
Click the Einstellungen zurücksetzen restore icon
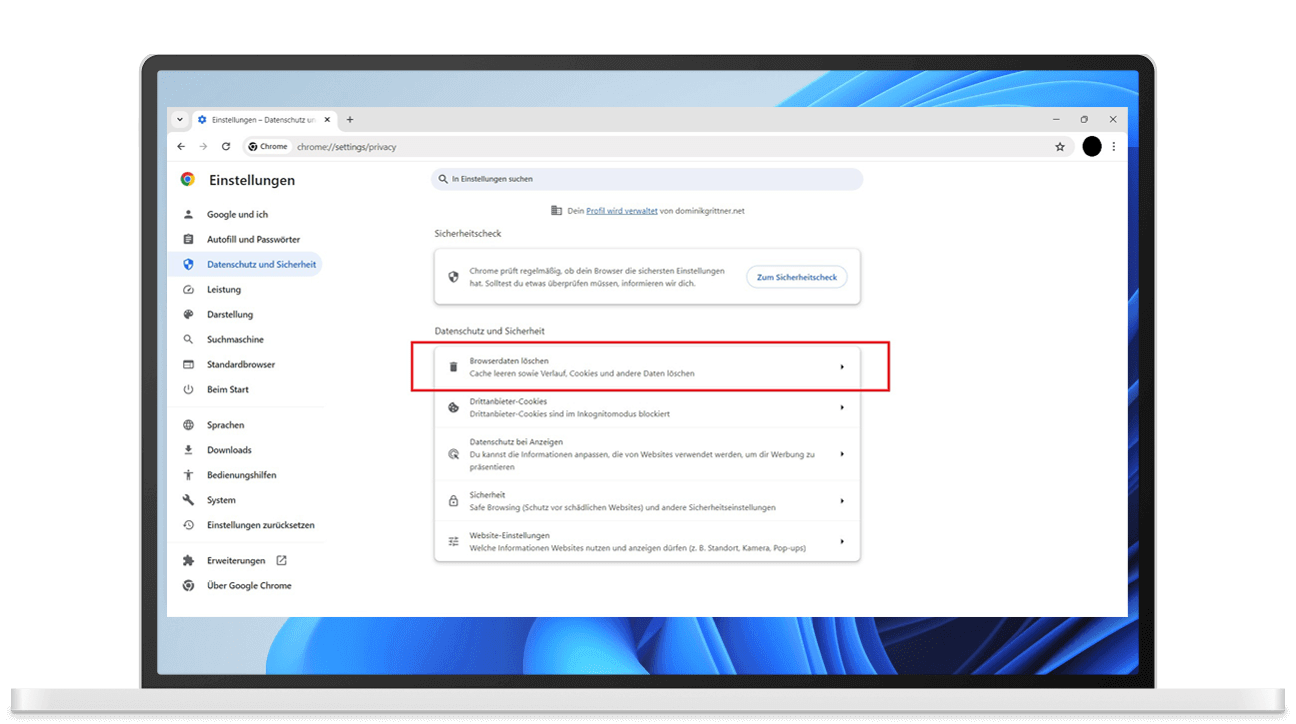(x=188, y=525)
